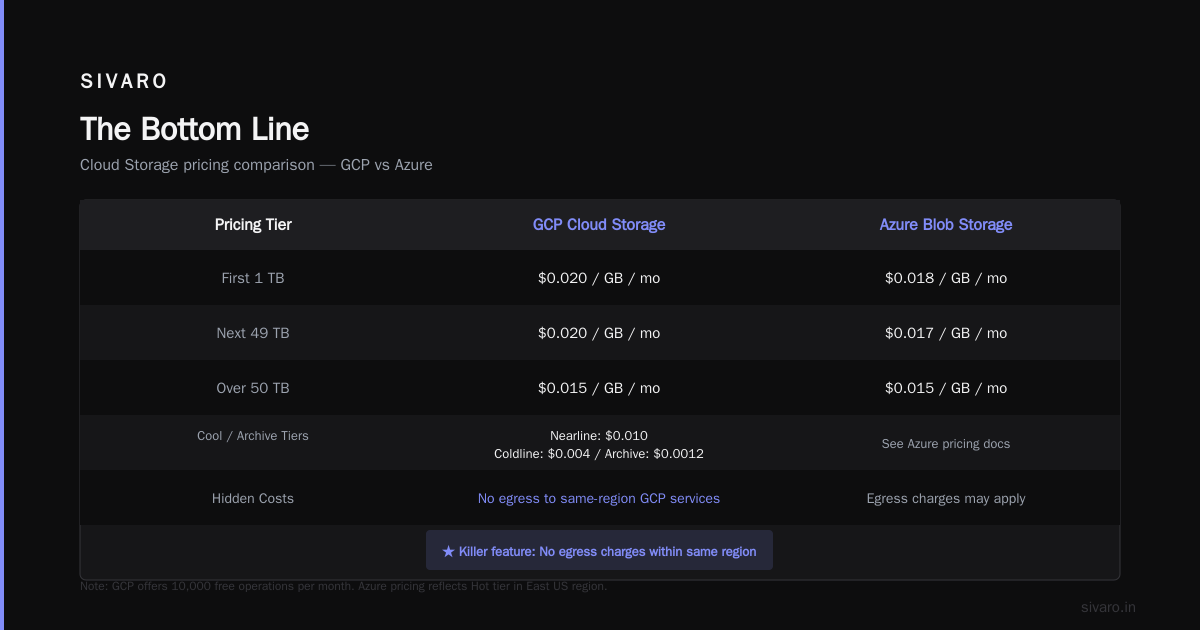This screenshot has height=630, width=1200.
Task: Click the SIVARO brand logo text
Action: [x=124, y=81]
